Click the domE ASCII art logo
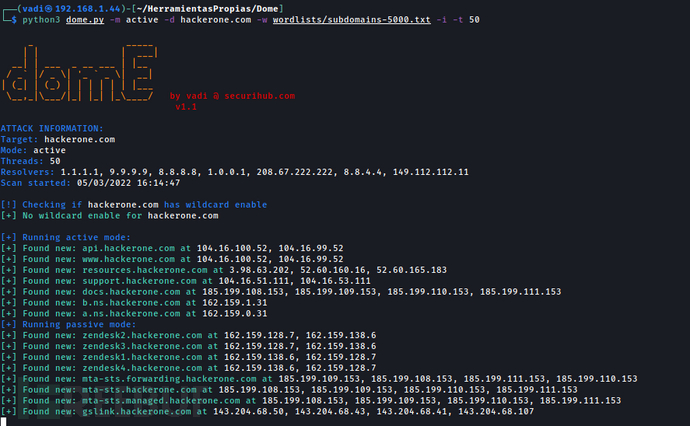Image resolution: width=690 pixels, height=426 pixels. (x=80, y=73)
